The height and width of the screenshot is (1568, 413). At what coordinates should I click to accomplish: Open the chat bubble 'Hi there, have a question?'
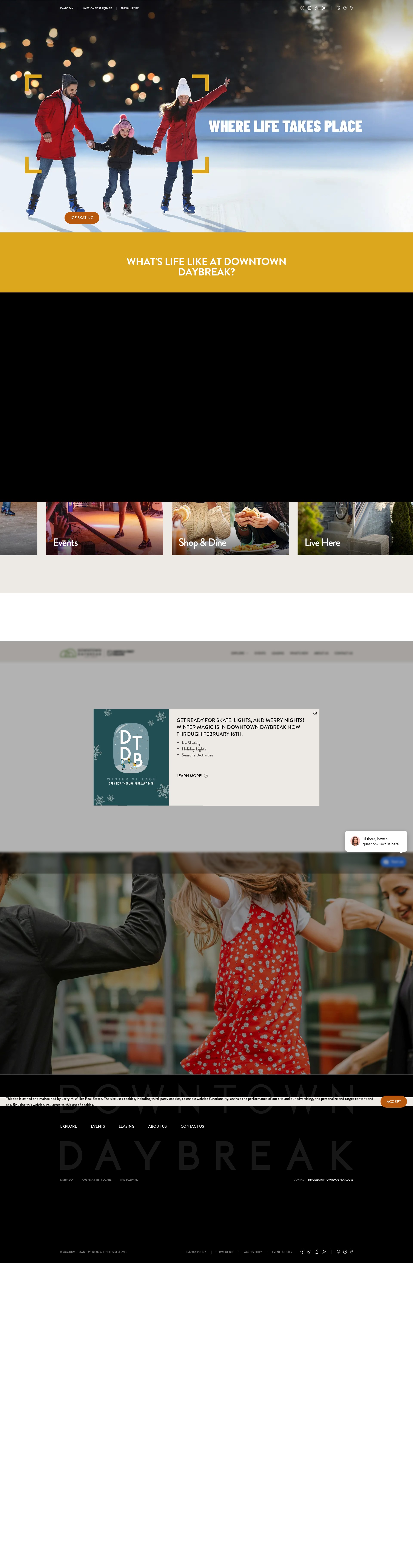tap(376, 841)
